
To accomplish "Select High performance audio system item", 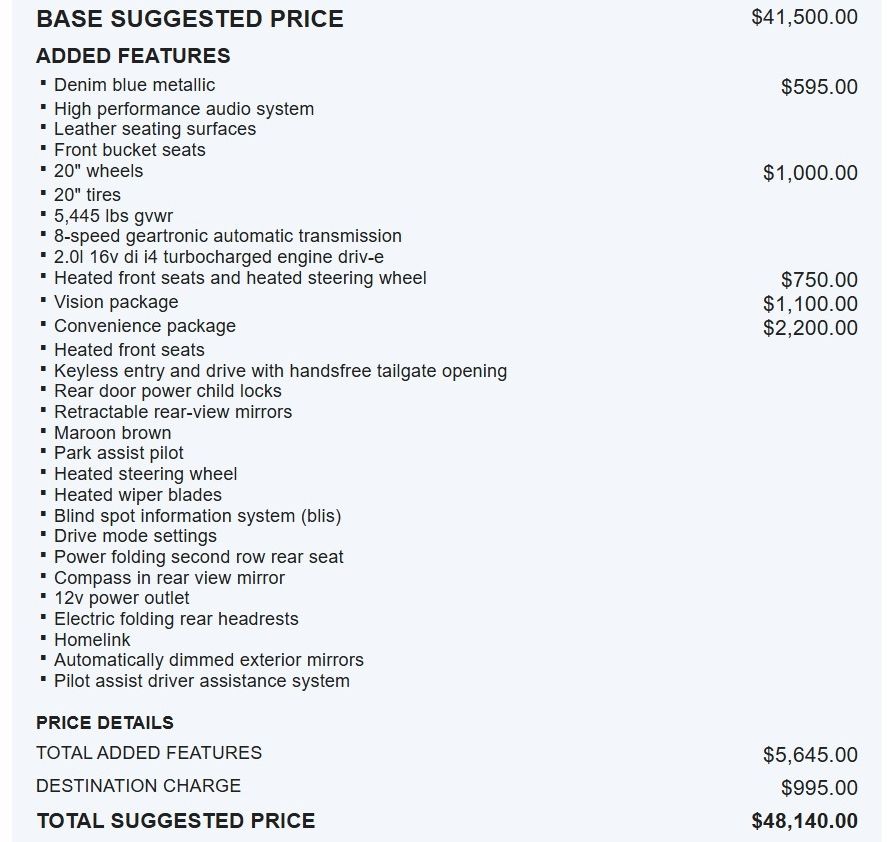I will (x=183, y=109).
